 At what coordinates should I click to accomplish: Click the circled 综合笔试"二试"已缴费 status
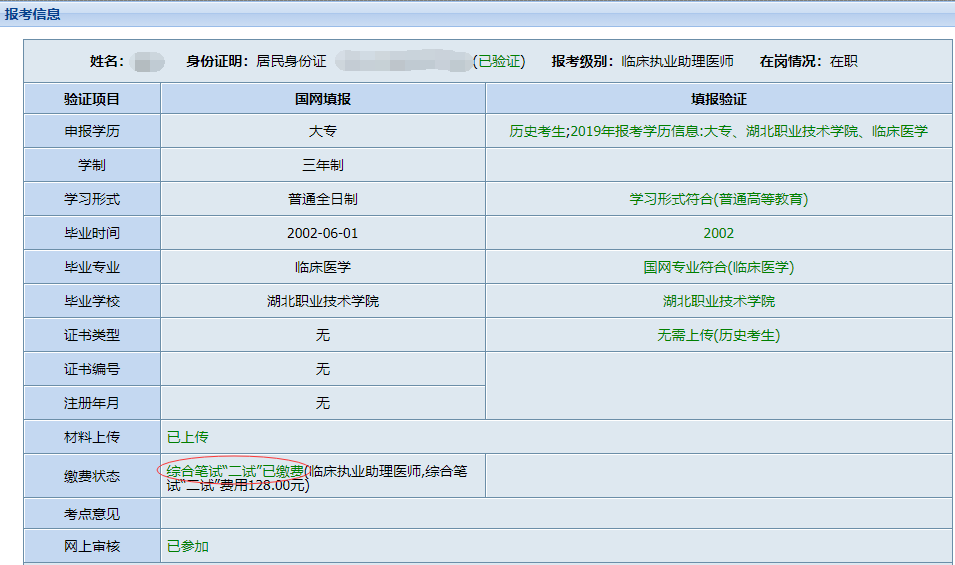pos(235,470)
